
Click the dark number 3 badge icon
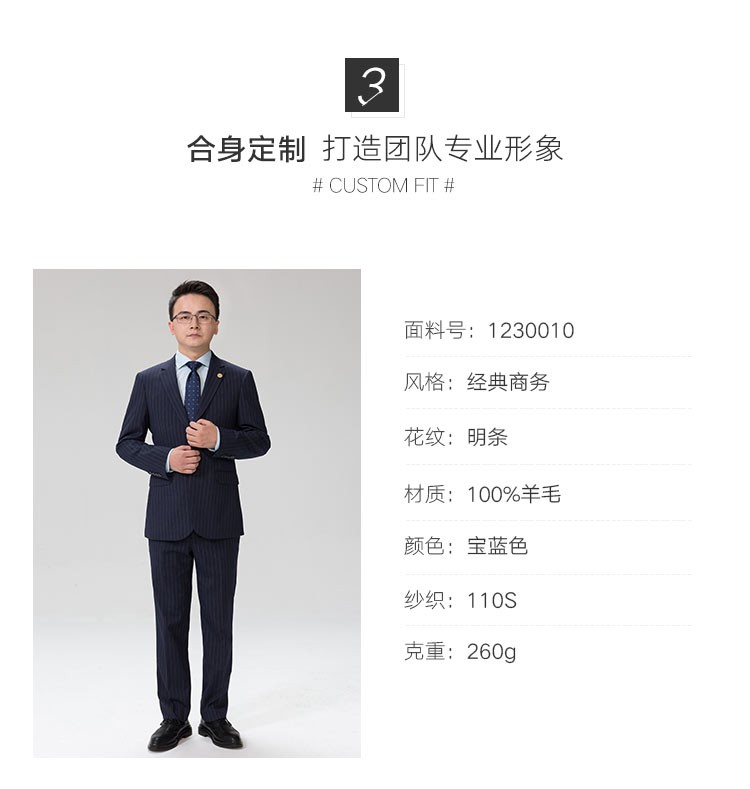tap(372, 85)
